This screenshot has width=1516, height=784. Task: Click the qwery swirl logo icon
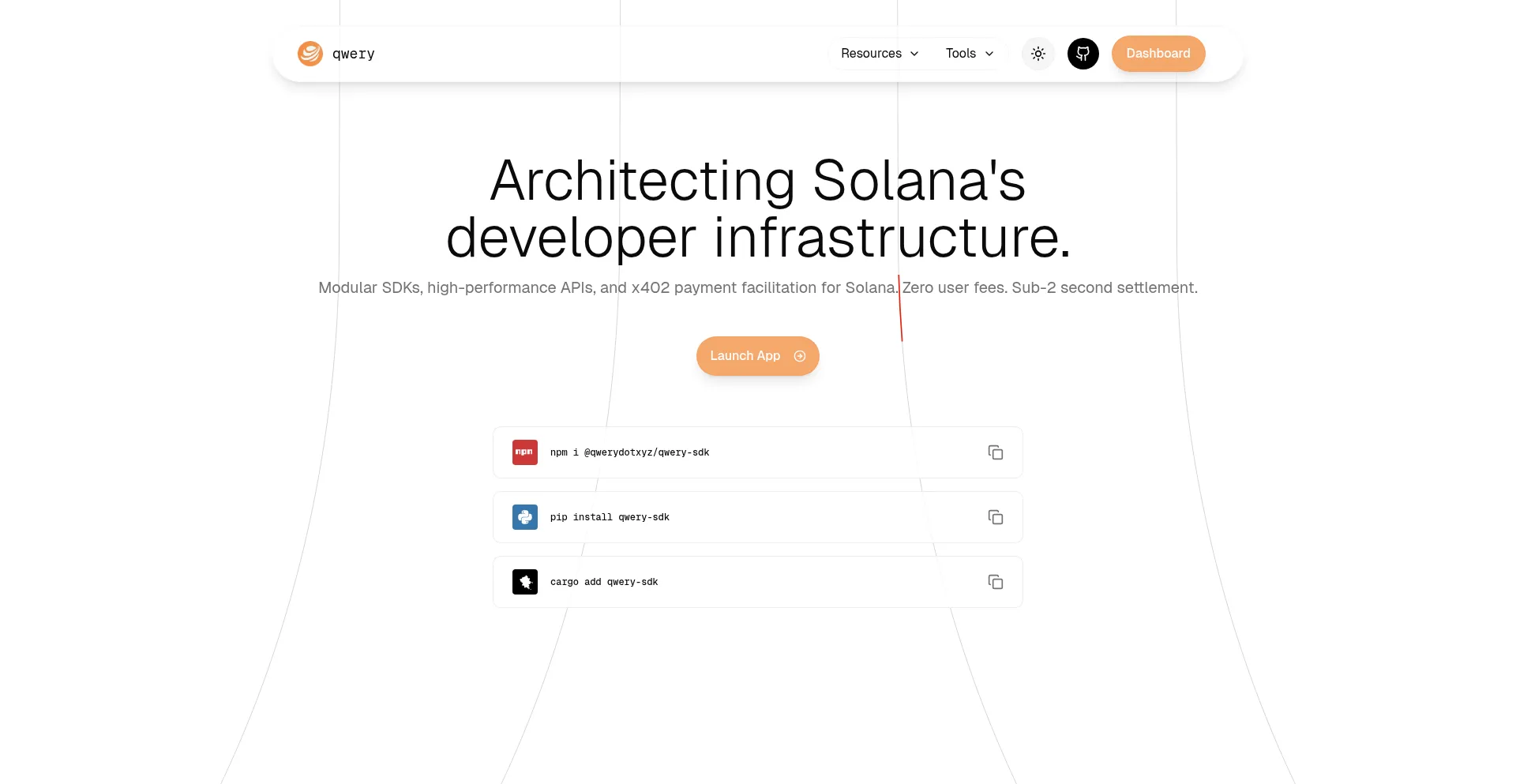point(310,54)
